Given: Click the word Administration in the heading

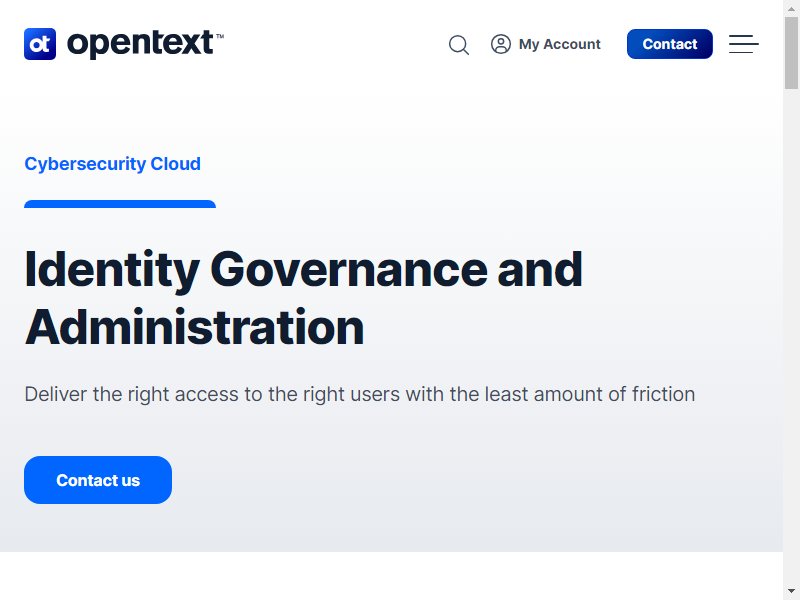Looking at the screenshot, I should pyautogui.click(x=194, y=328).
